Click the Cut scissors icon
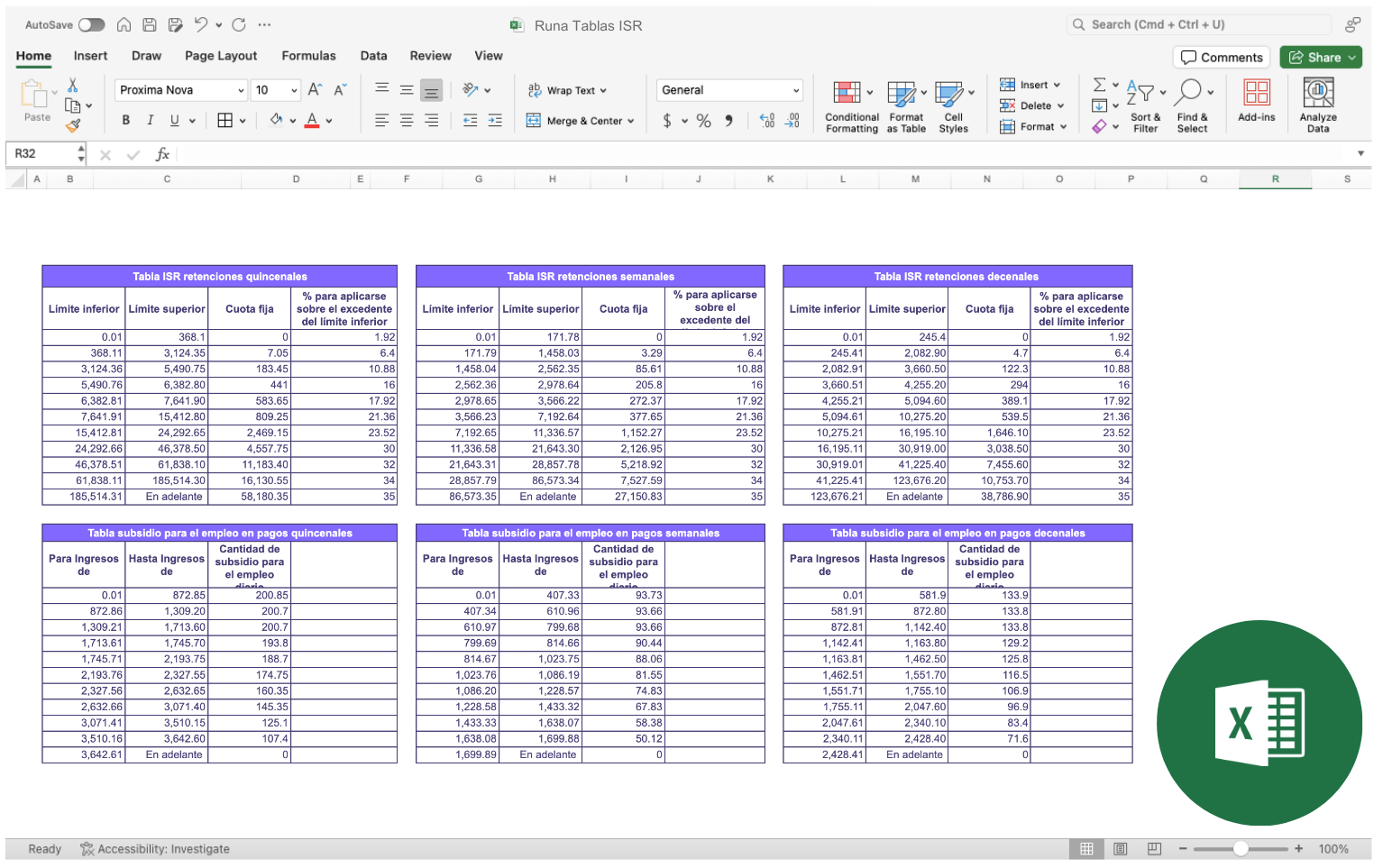 point(72,85)
